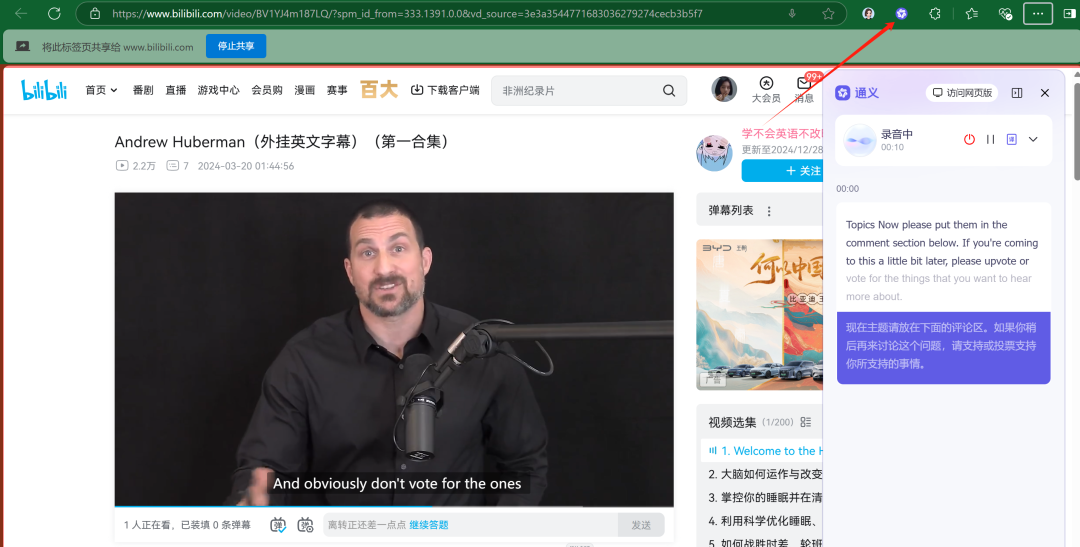Favorite this page with star icon
The height and width of the screenshot is (547, 1080).
pos(829,13)
